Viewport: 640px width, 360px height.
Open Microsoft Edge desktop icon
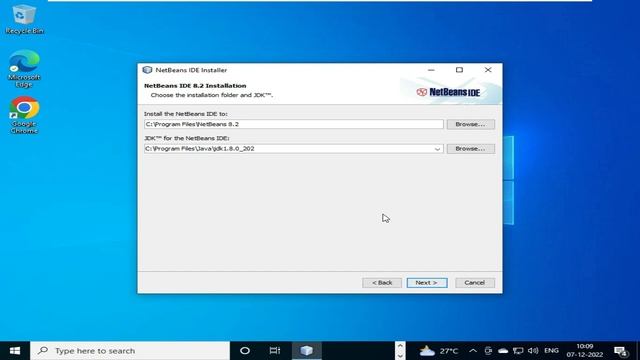pos(24,69)
